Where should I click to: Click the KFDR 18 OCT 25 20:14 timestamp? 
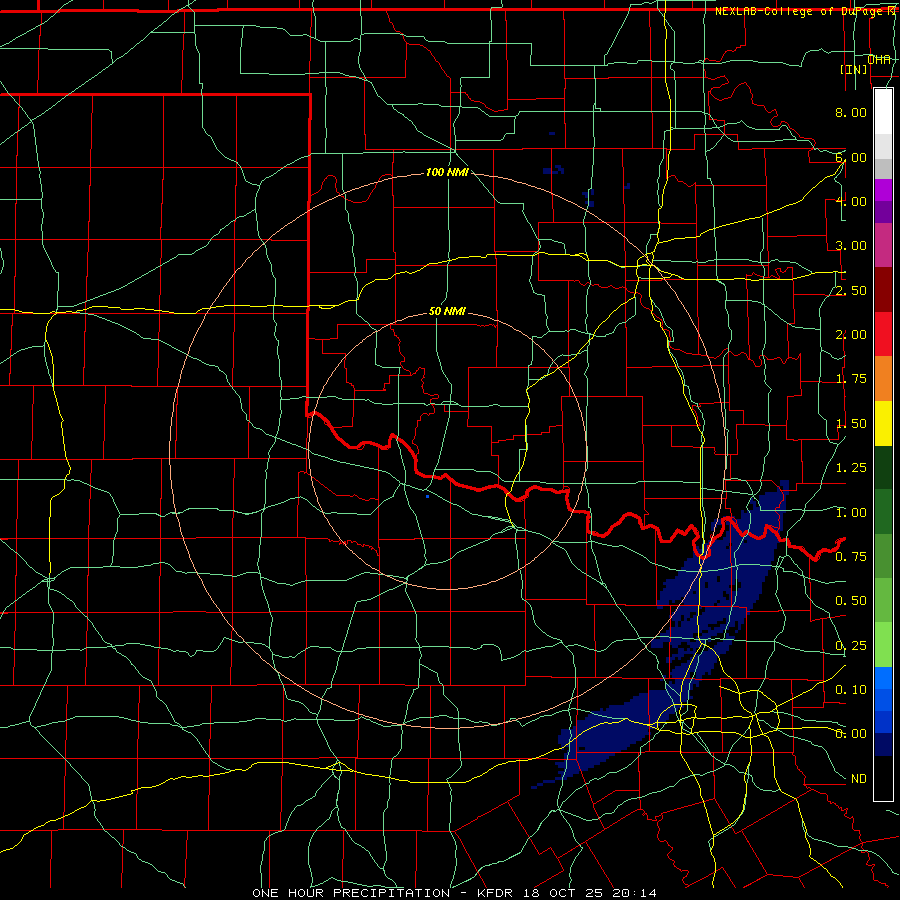(x=567, y=893)
